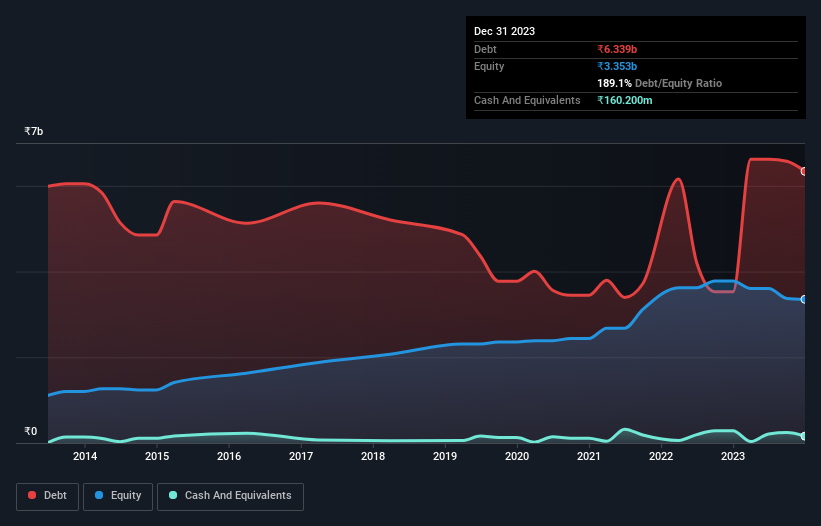Click the ₹0 y-axis label
The image size is (821, 526).
(x=30, y=431)
